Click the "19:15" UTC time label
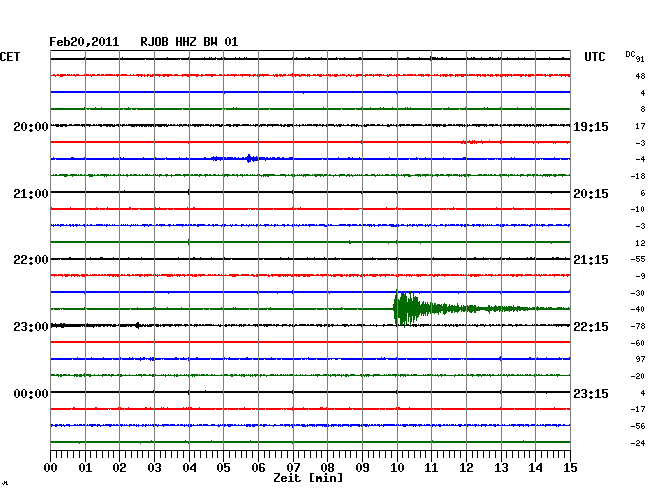 click(591, 126)
